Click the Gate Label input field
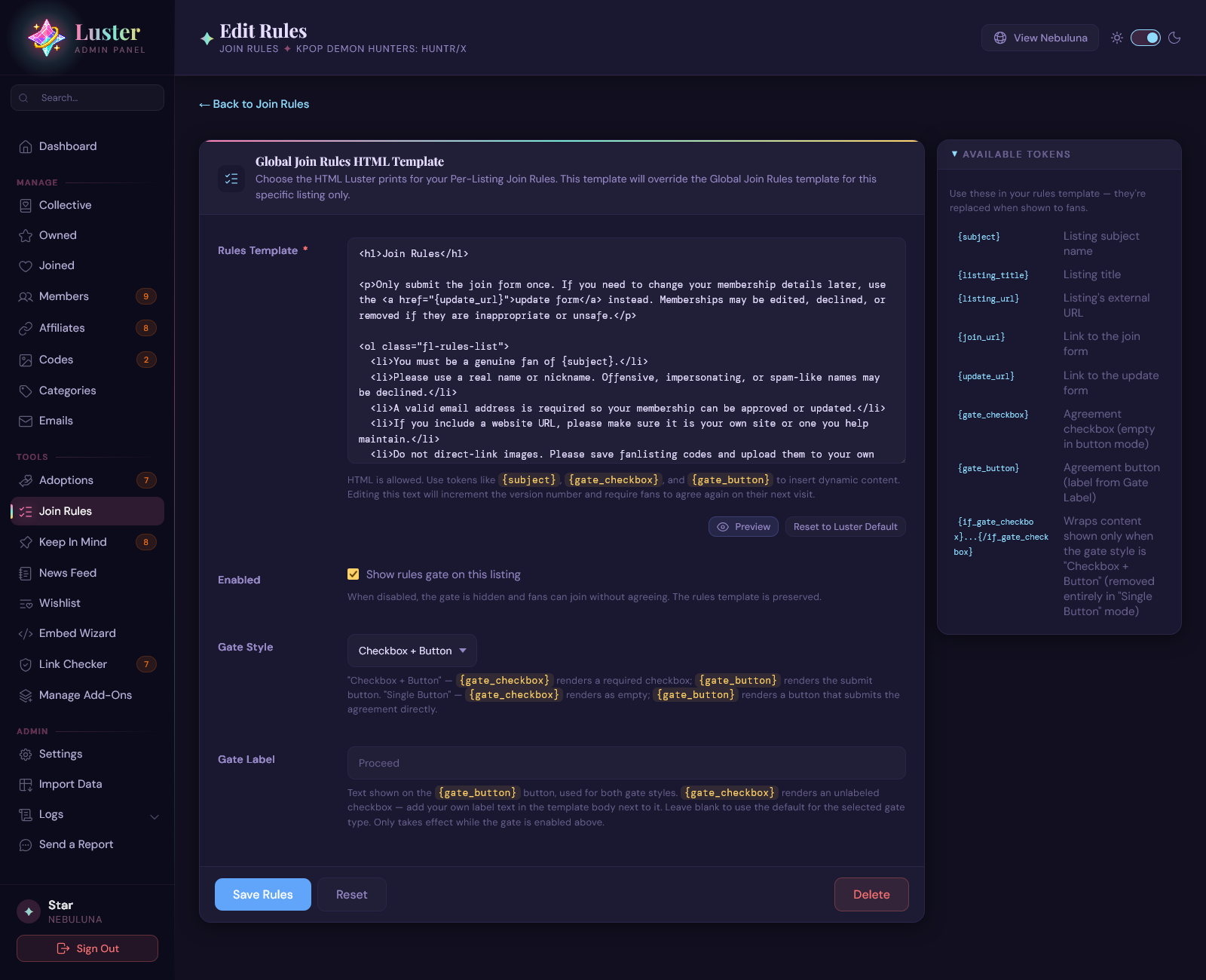This screenshot has height=980, width=1206. coord(626,763)
